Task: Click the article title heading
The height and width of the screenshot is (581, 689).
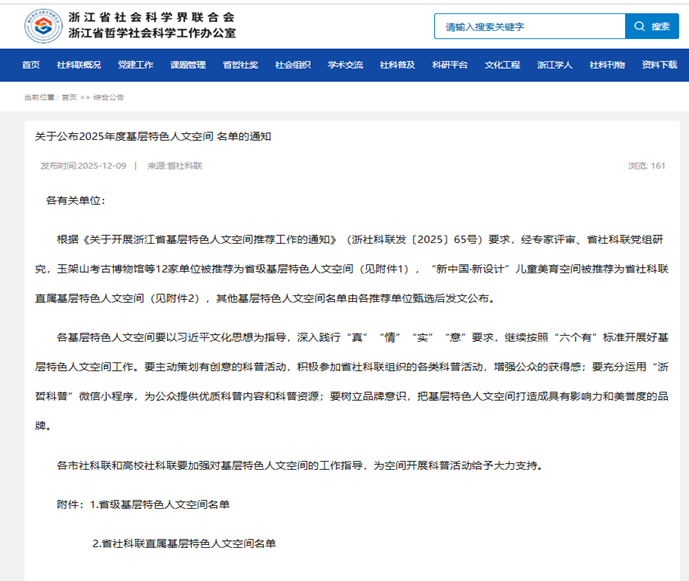Action: click(x=153, y=136)
